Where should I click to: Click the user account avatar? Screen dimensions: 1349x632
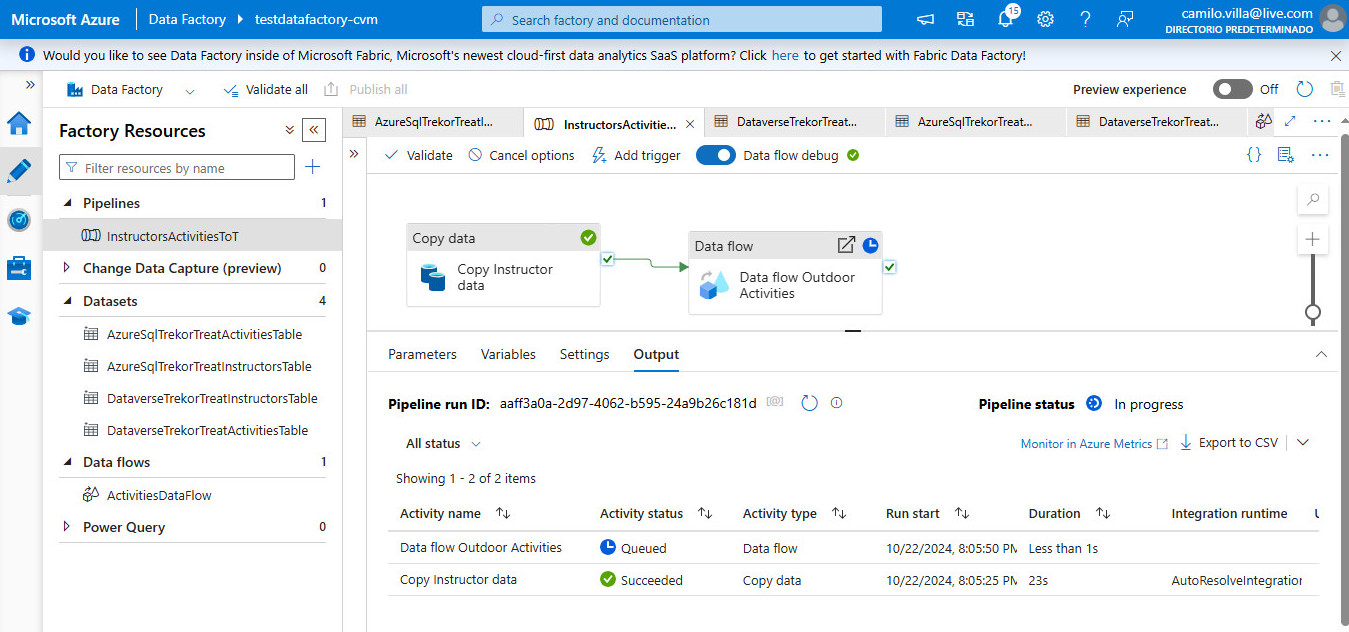(1332, 19)
